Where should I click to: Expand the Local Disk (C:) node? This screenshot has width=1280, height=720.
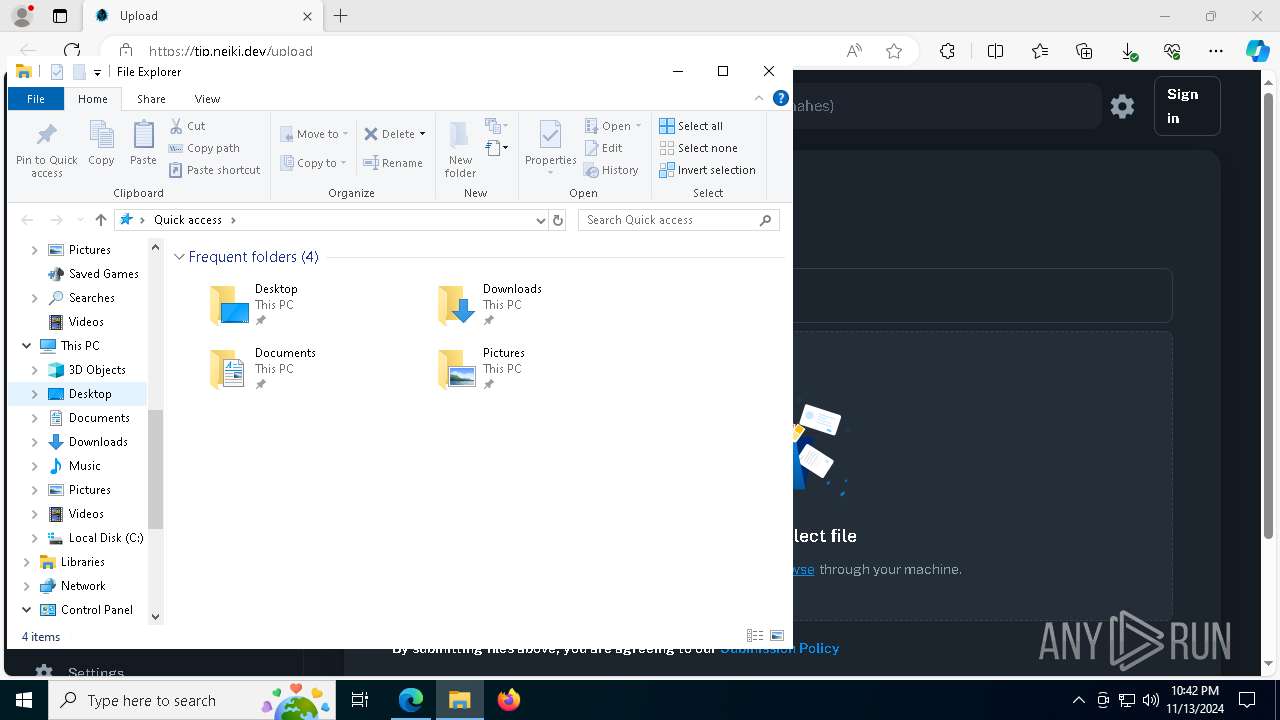35,538
